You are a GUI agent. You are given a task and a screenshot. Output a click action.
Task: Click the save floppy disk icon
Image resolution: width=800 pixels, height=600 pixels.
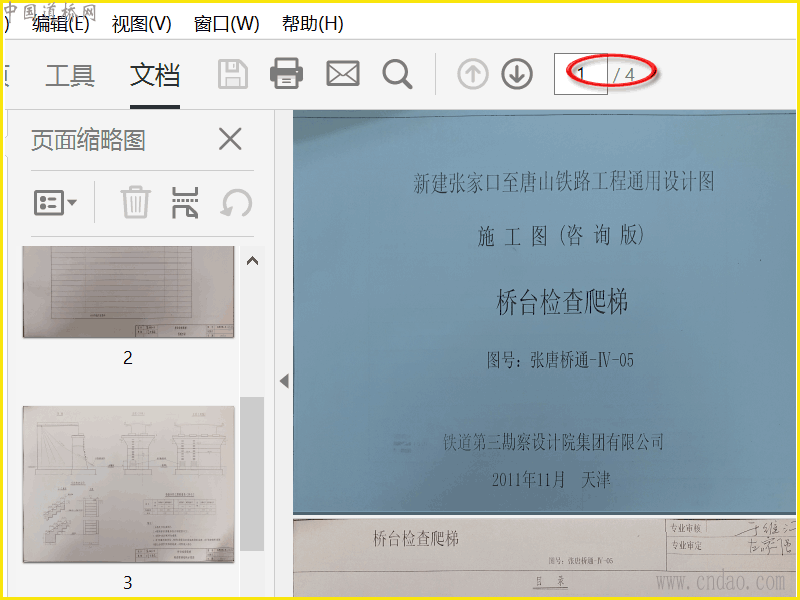pyautogui.click(x=233, y=74)
